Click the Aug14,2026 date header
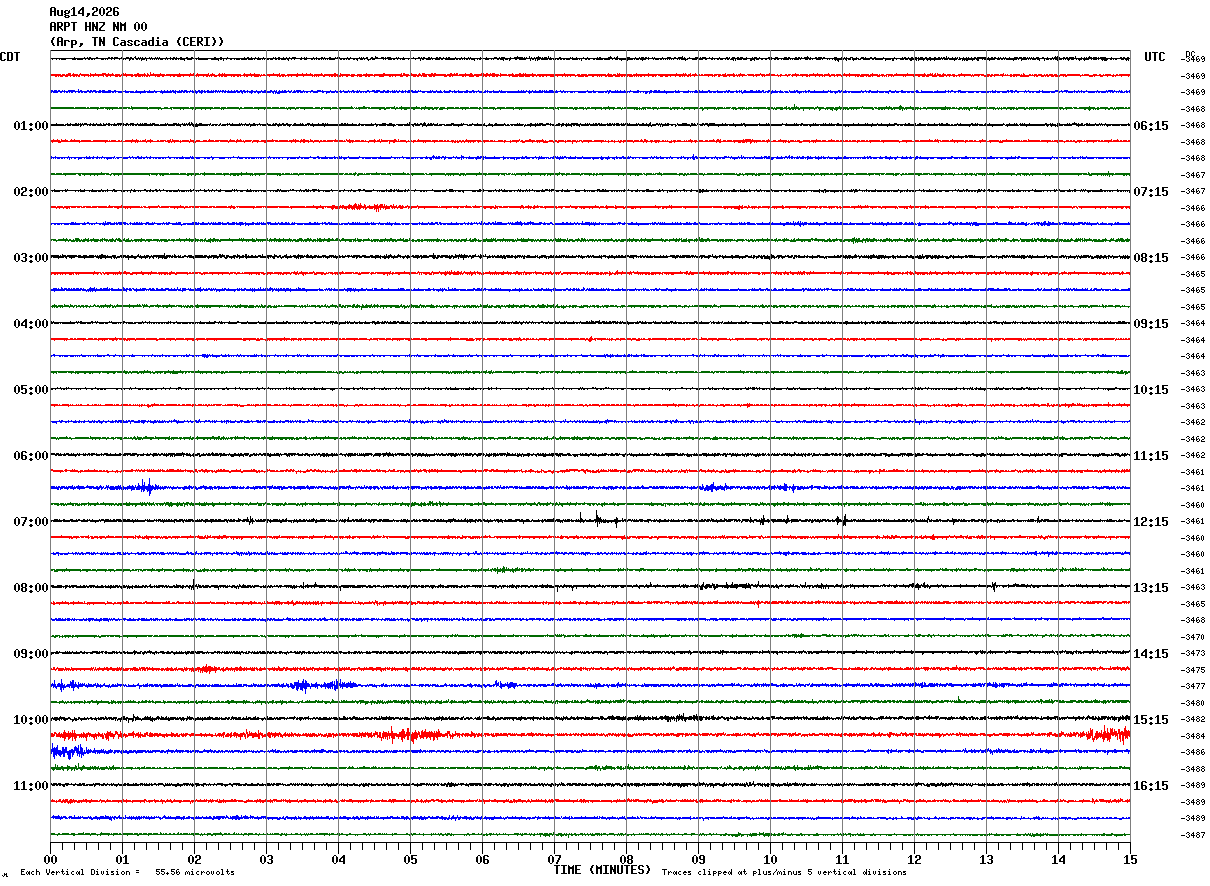The height and width of the screenshot is (886, 1210). 84,12
